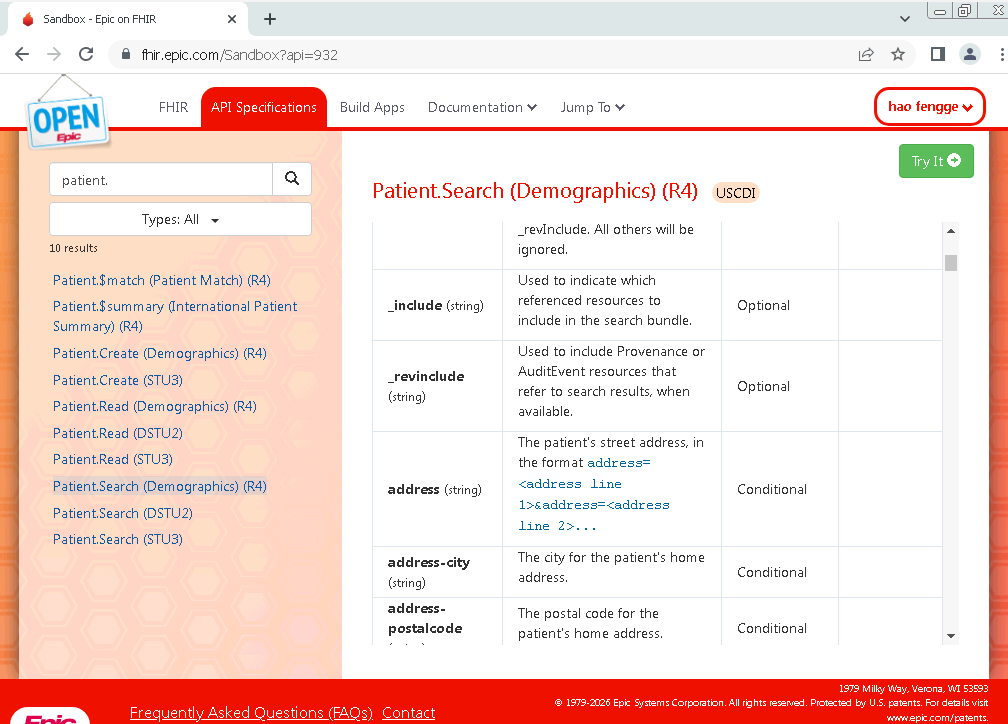
Task: Click the parameter table scrollbar thumb
Action: 951,262
